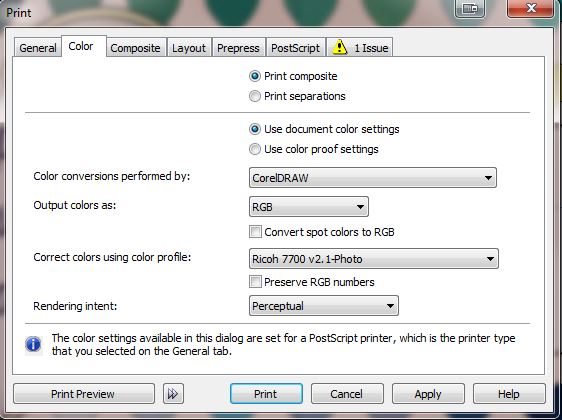The height and width of the screenshot is (420, 562).
Task: Click the blue info icon
Action: pyautogui.click(x=33, y=344)
